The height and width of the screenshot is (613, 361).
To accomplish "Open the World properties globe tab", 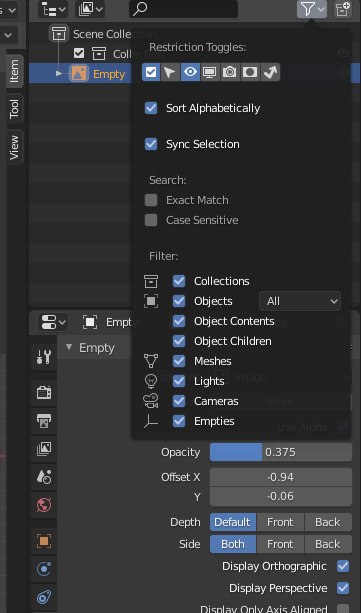I will click(44, 505).
